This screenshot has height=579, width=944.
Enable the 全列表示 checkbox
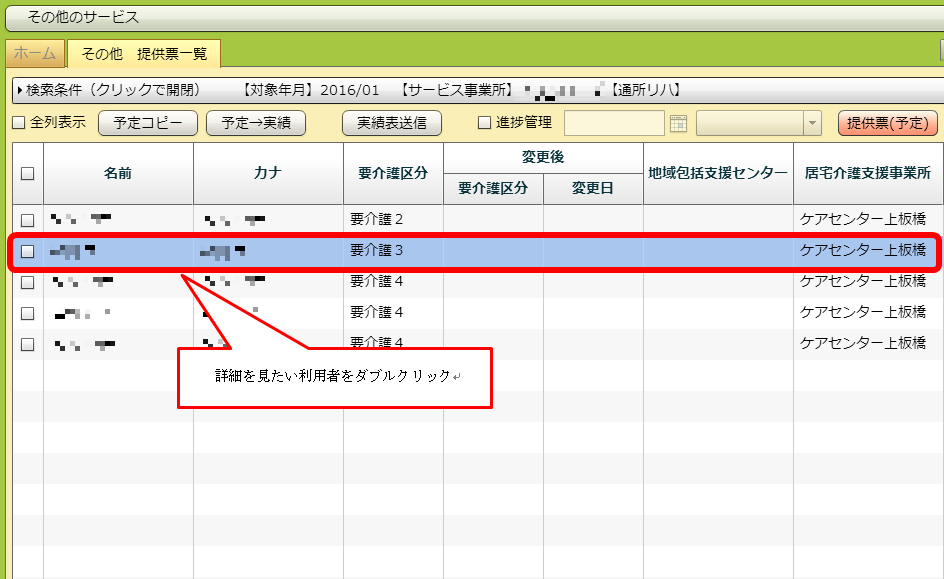click(x=18, y=124)
